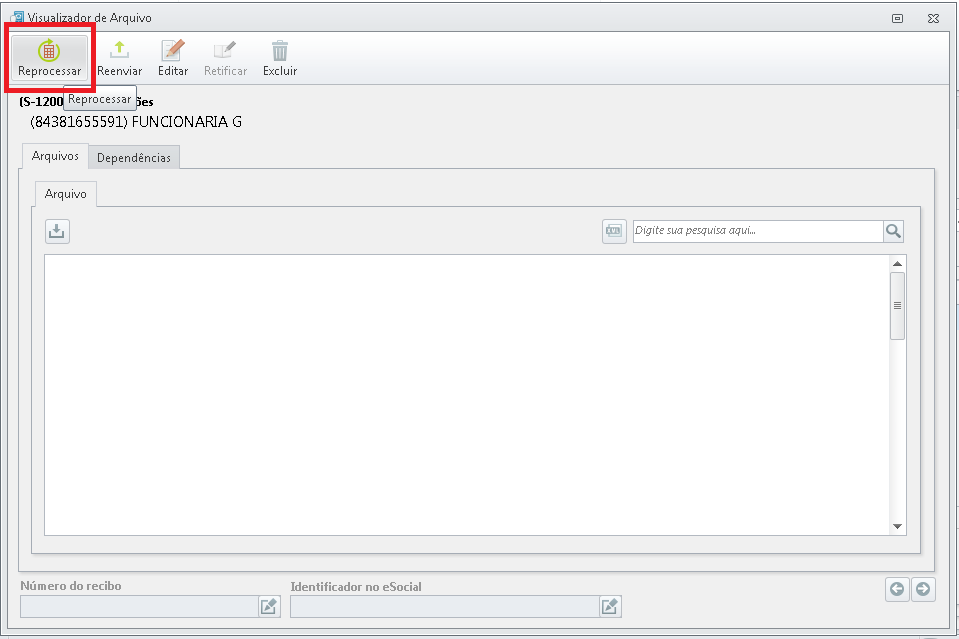This screenshot has width=959, height=639.
Task: Click the Editar pencil button
Action: tap(172, 58)
